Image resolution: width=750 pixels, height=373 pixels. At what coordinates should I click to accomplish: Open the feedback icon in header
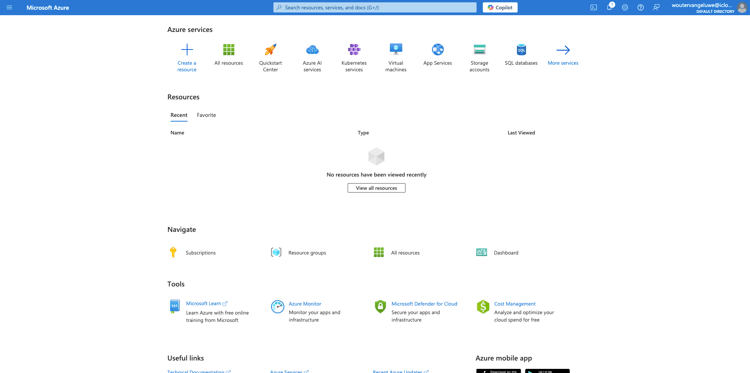click(656, 7)
